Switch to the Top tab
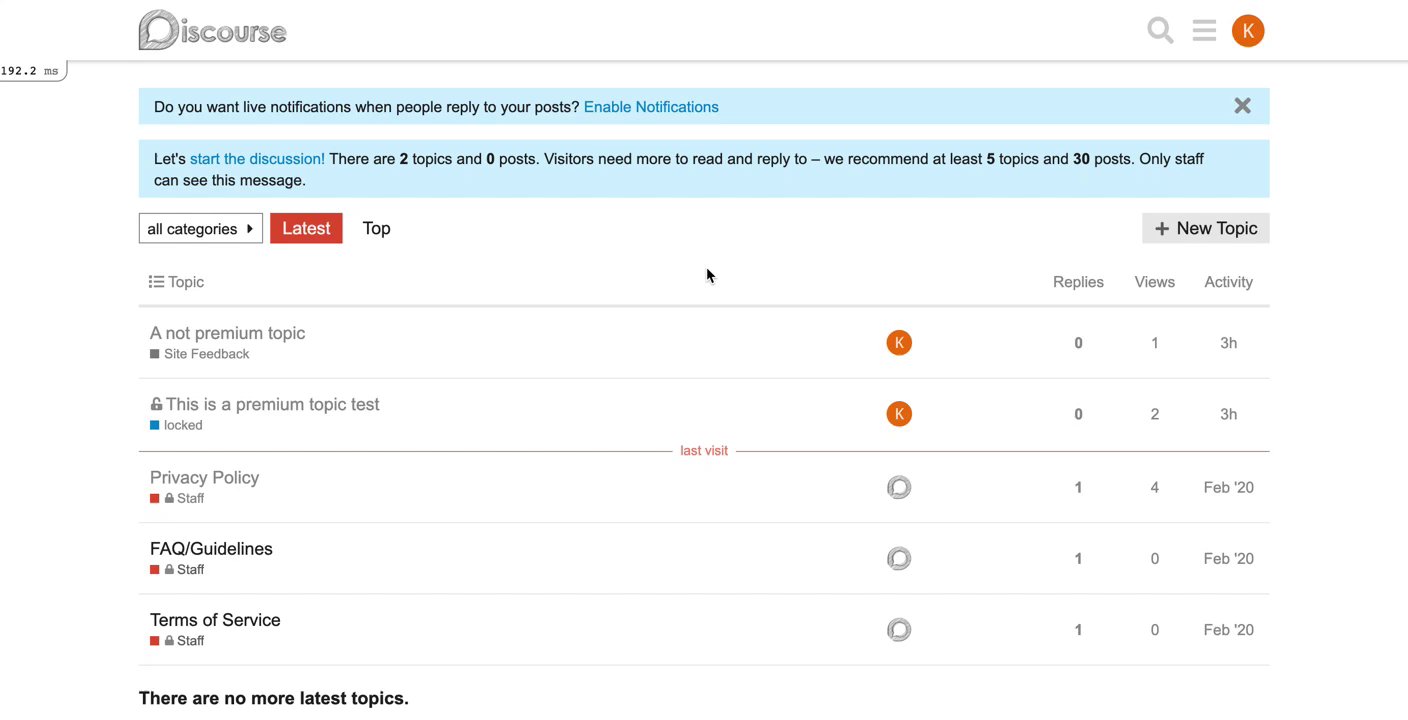Viewport: 1408px width, 720px height. pos(376,228)
